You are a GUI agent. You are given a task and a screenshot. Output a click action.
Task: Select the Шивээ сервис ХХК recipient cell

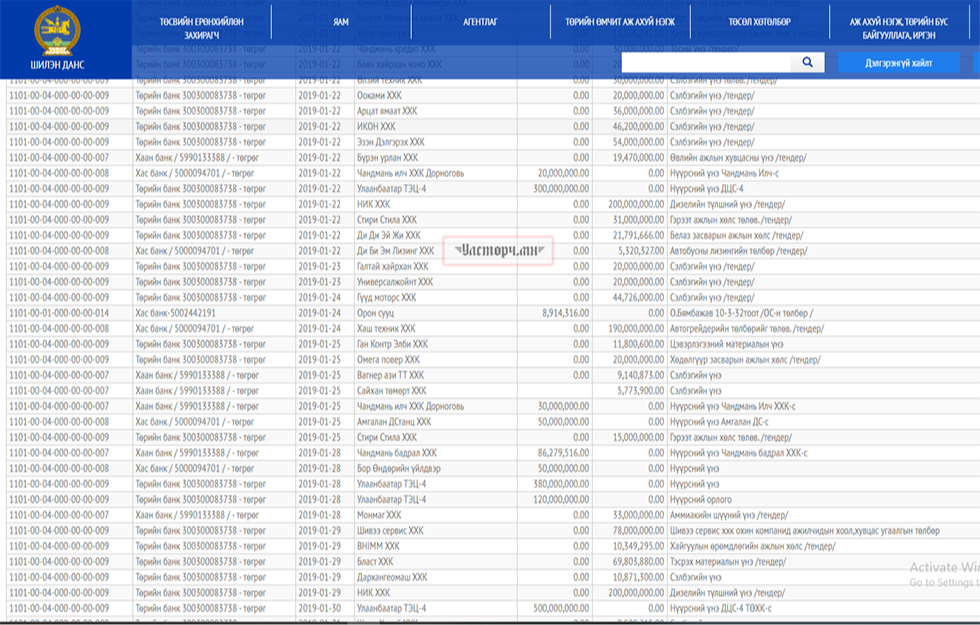(390, 531)
